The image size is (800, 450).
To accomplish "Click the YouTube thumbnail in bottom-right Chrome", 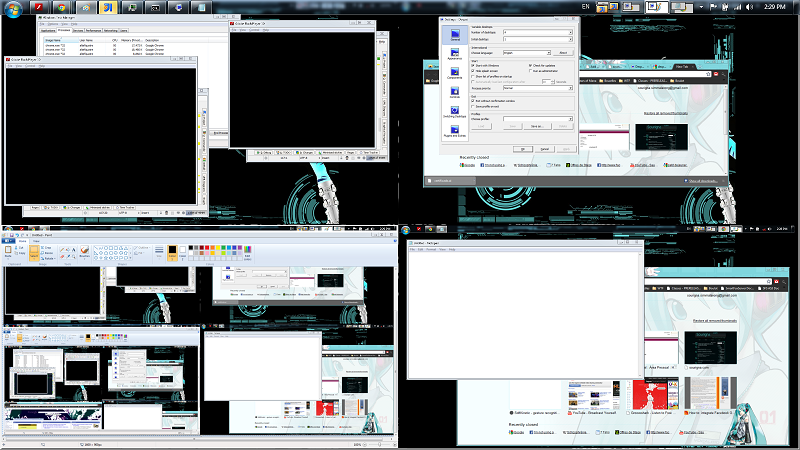I will [x=594, y=395].
